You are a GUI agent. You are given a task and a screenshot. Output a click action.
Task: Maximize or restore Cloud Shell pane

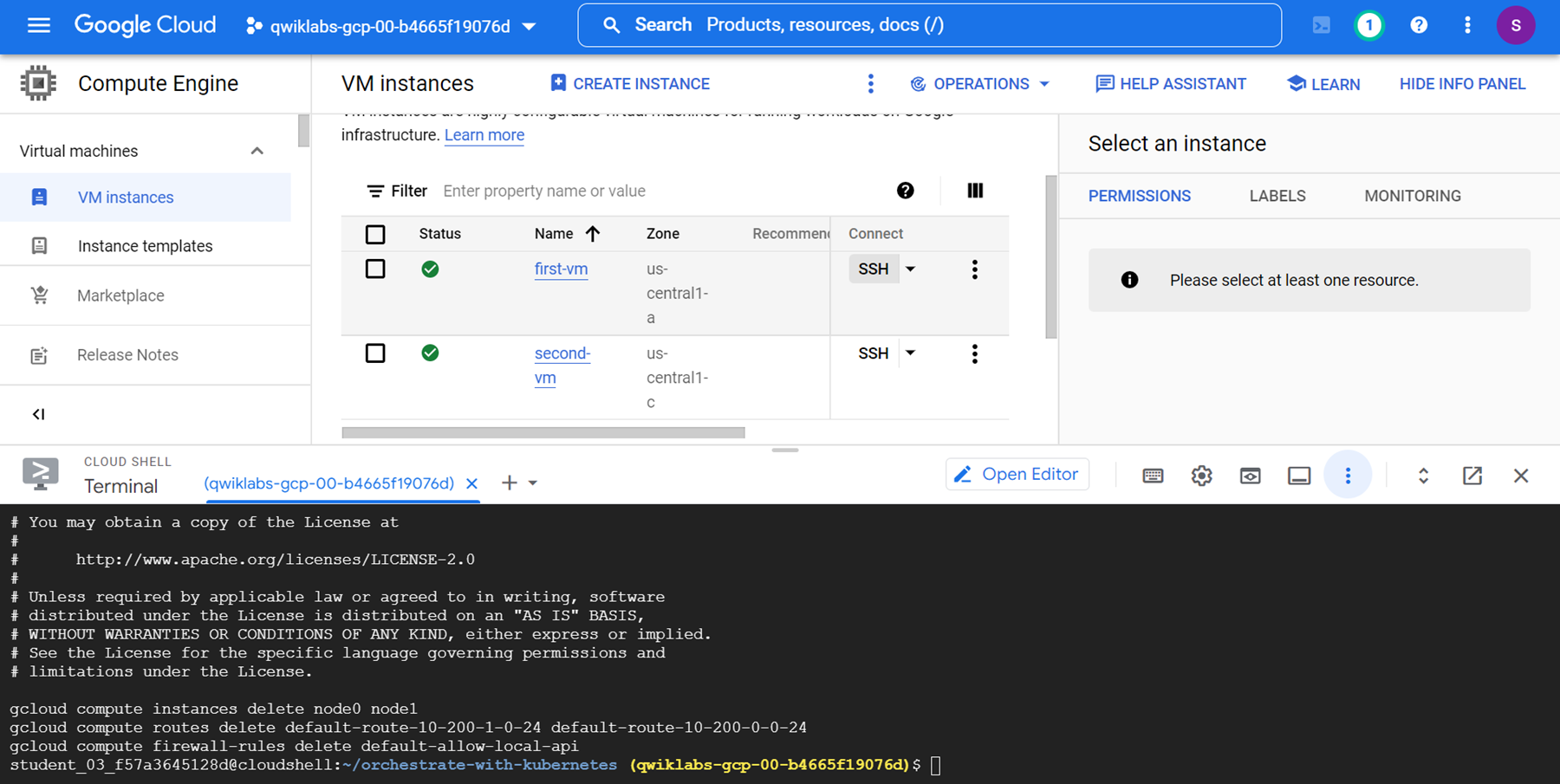tap(1423, 476)
